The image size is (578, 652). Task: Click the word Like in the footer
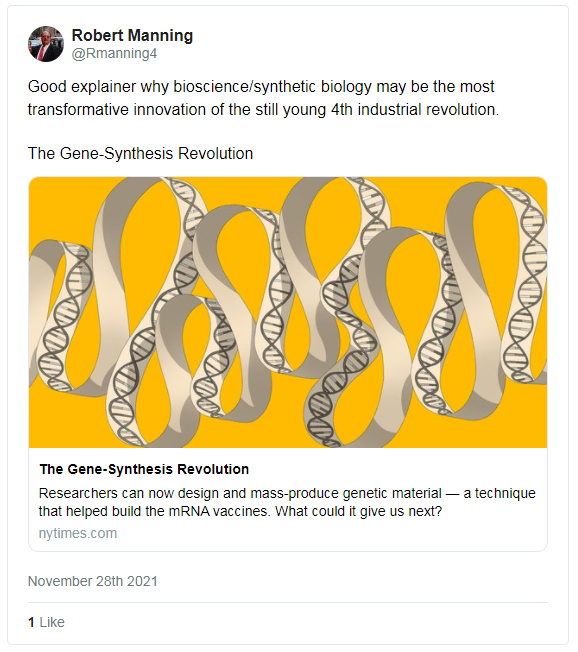pyautogui.click(x=52, y=622)
